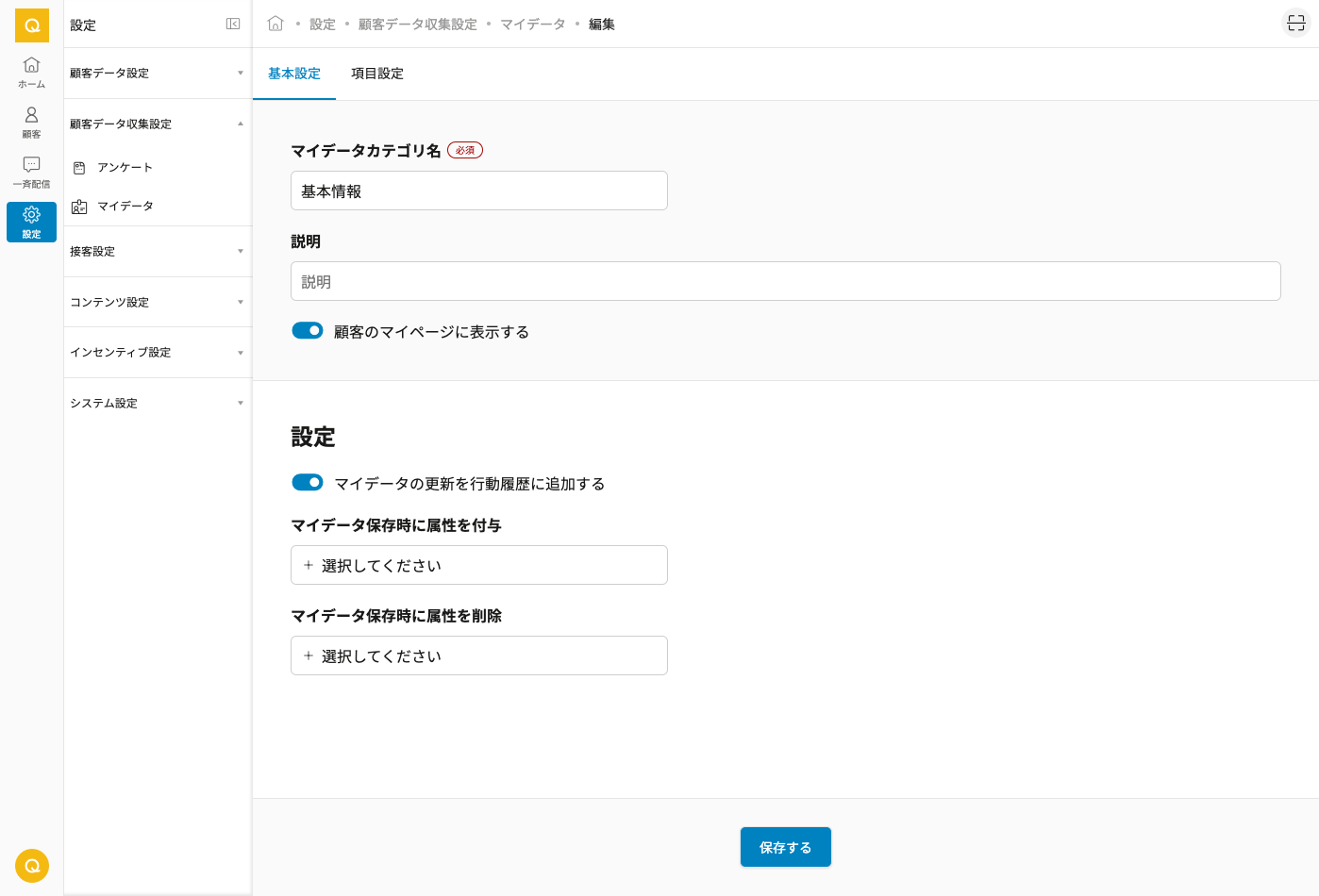This screenshot has width=1319, height=896.
Task: Click the home icon in breadcrumb
Action: (275, 24)
